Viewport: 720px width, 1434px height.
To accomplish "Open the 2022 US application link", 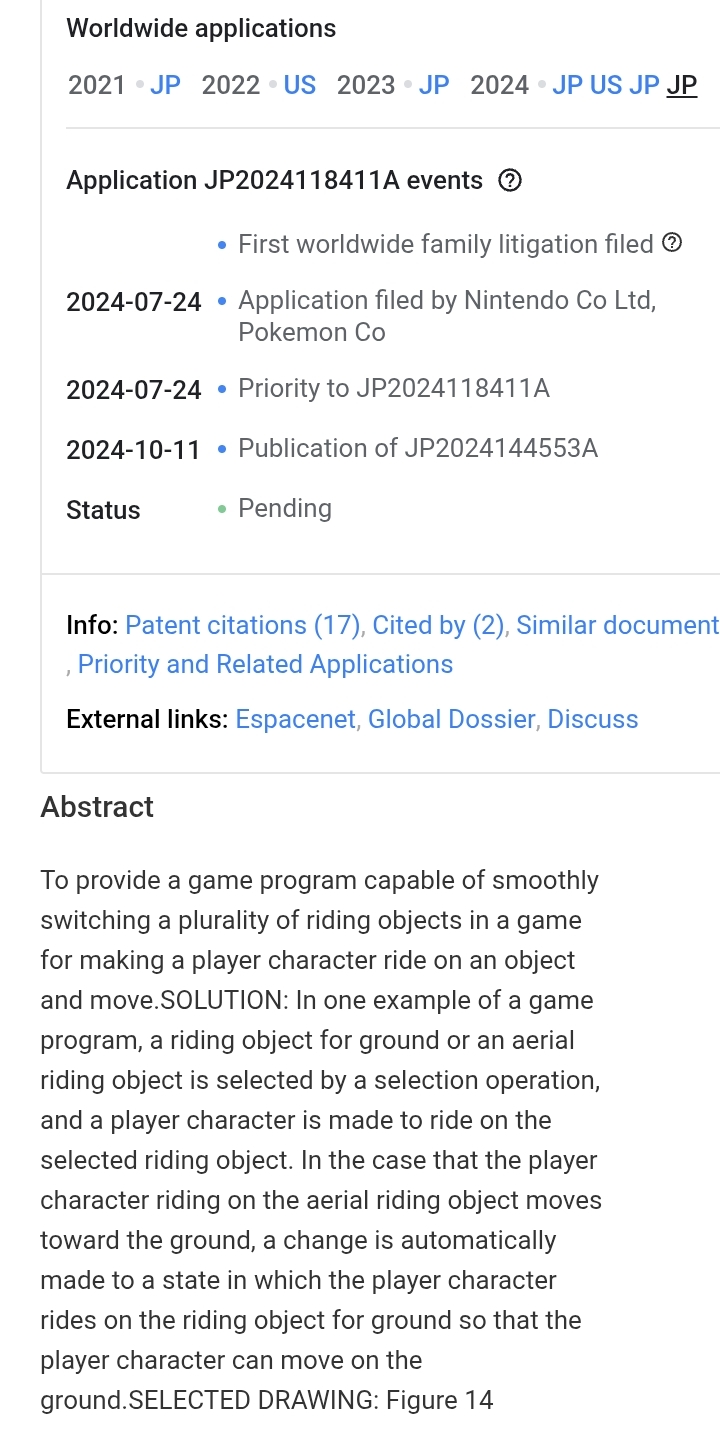I will tap(300, 85).
